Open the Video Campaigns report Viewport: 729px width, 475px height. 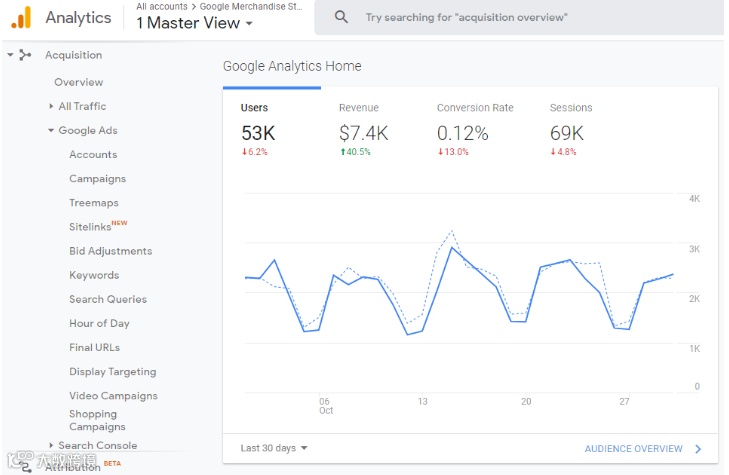pyautogui.click(x=113, y=396)
